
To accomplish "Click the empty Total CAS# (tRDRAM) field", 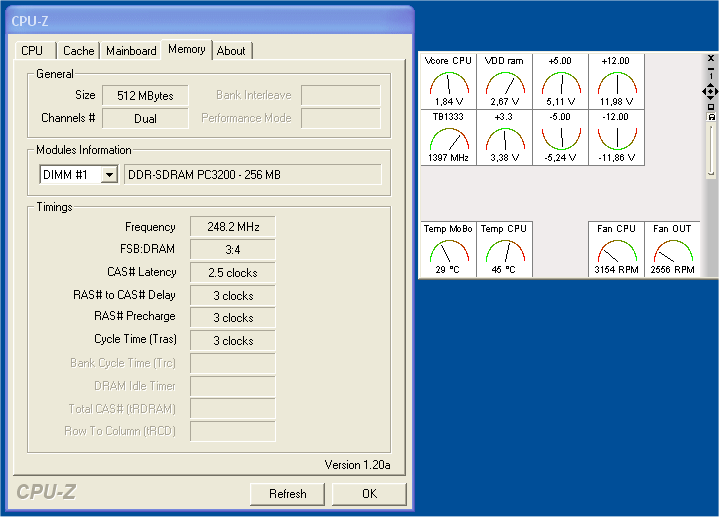I will 233,408.
